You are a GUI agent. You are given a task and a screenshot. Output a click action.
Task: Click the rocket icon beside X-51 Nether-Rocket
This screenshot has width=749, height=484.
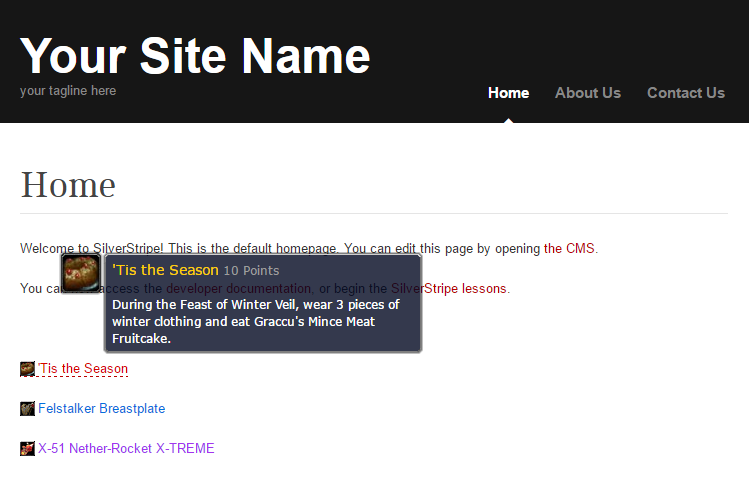pos(27,449)
